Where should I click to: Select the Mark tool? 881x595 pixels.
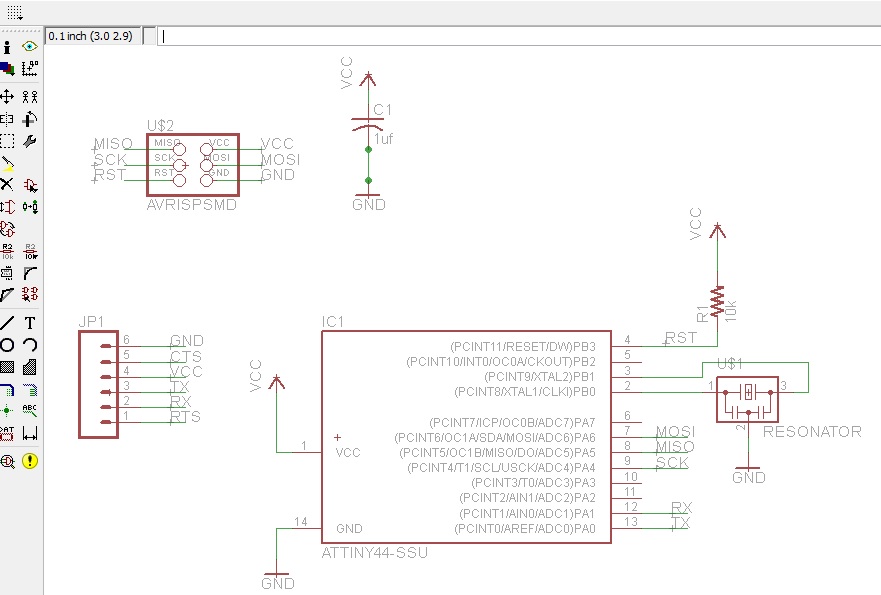(x=30, y=69)
